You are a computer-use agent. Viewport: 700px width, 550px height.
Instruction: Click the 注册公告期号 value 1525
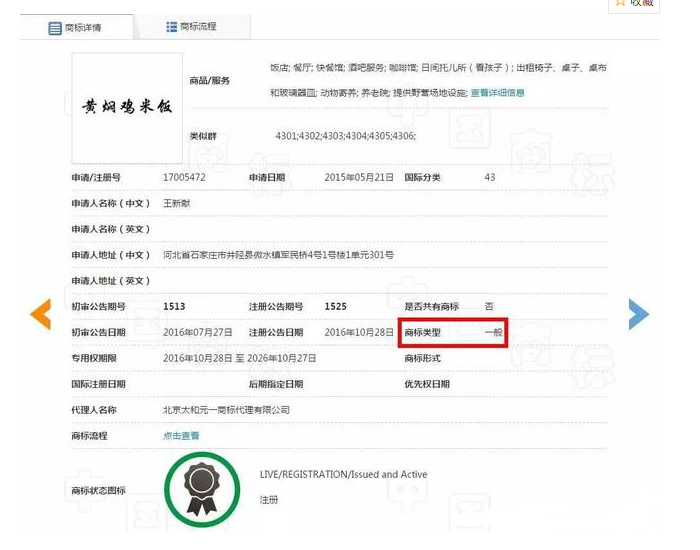(336, 306)
